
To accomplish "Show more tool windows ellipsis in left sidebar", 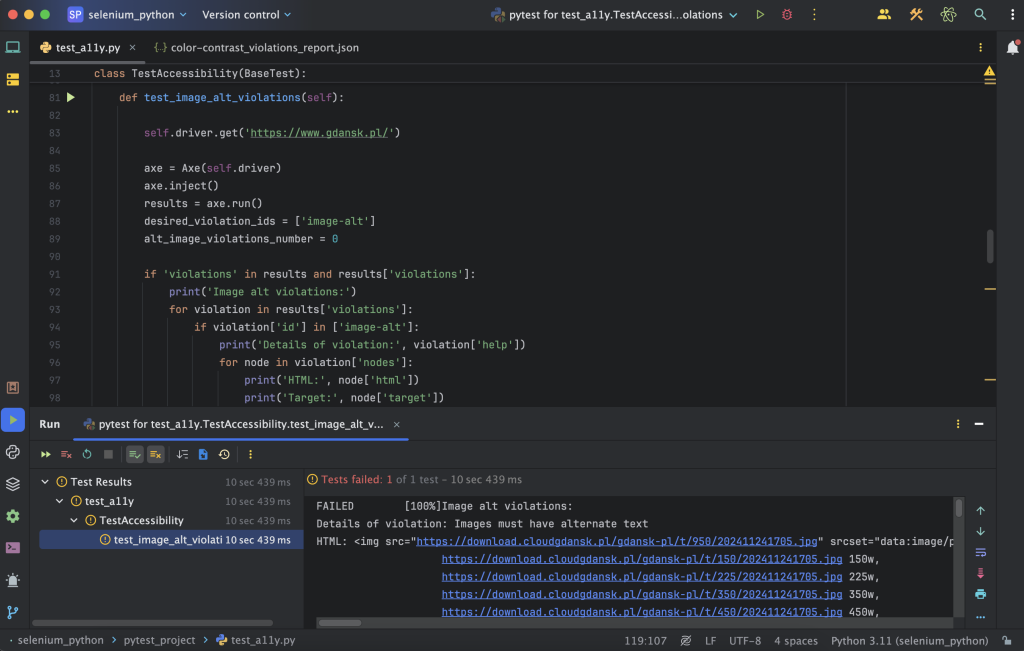I will coord(13,112).
